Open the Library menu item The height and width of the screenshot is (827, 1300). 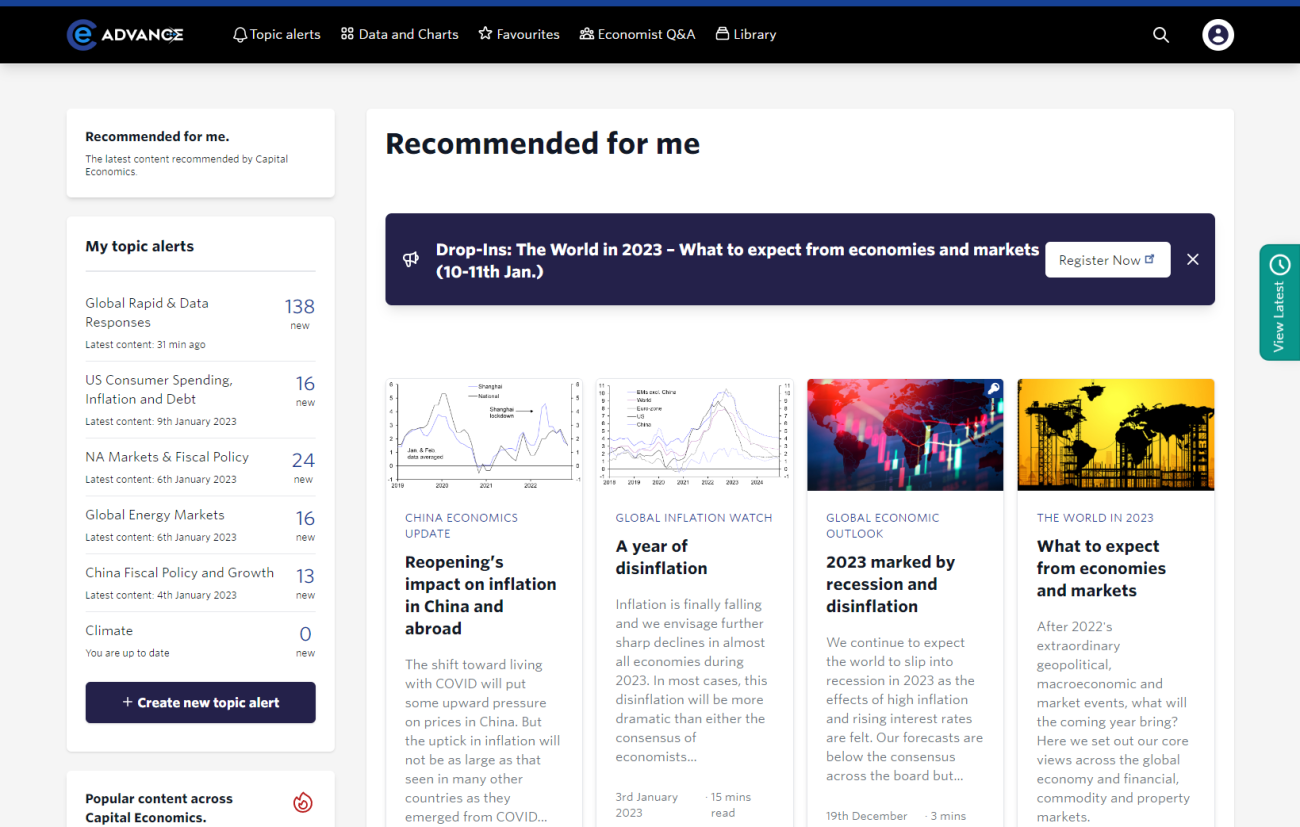pyautogui.click(x=746, y=35)
